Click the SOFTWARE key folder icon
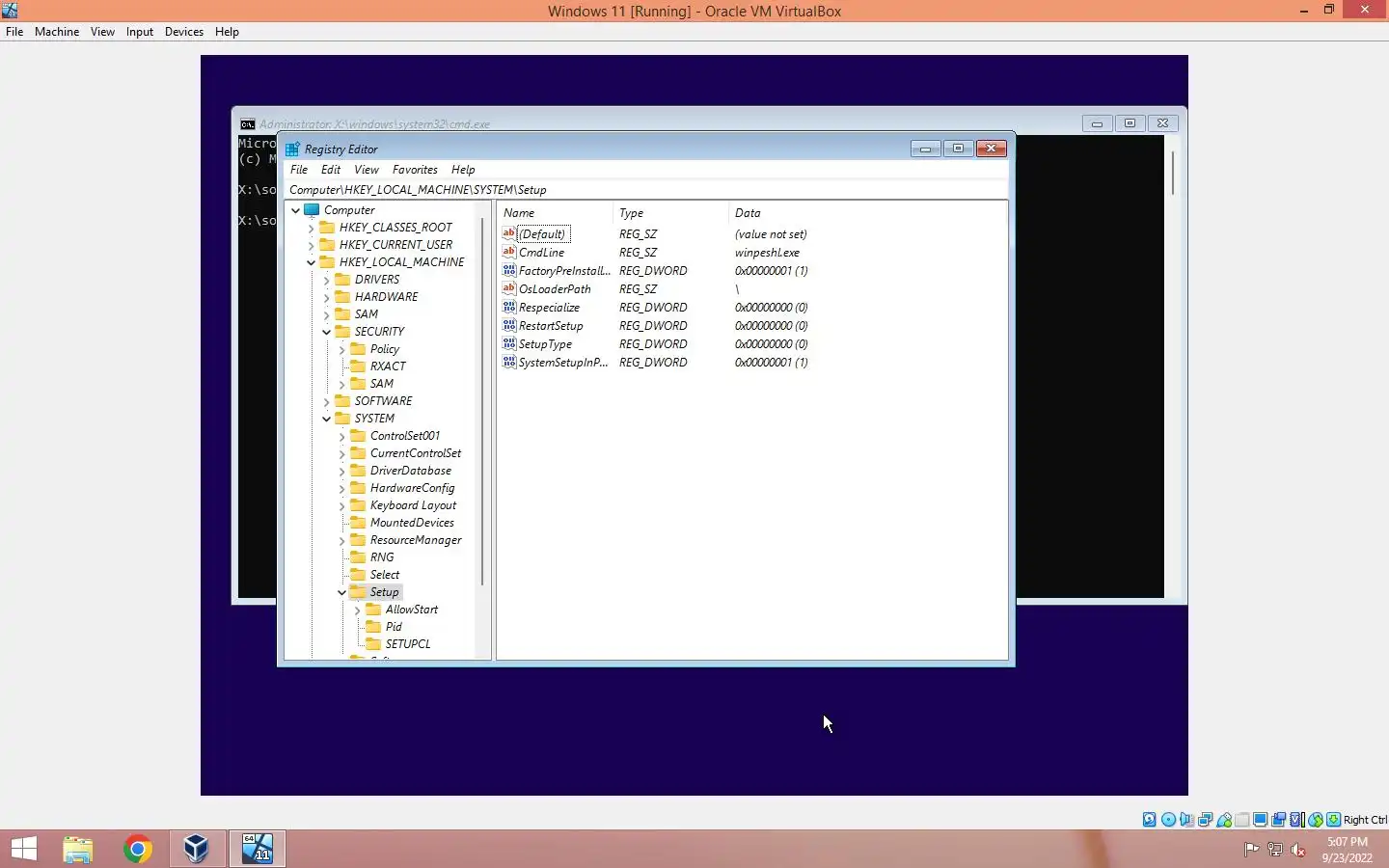The image size is (1389, 868). (342, 400)
